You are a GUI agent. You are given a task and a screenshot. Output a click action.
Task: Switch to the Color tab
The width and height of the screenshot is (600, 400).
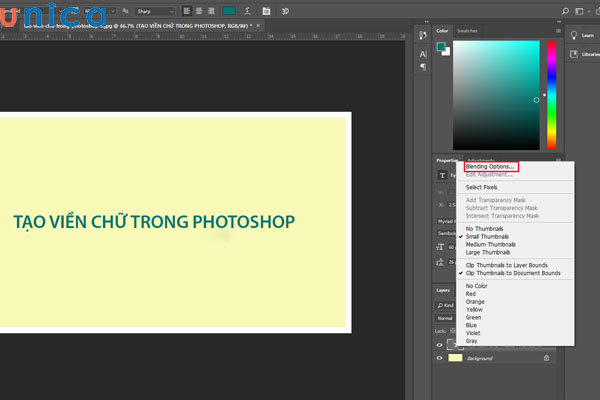pyautogui.click(x=442, y=31)
